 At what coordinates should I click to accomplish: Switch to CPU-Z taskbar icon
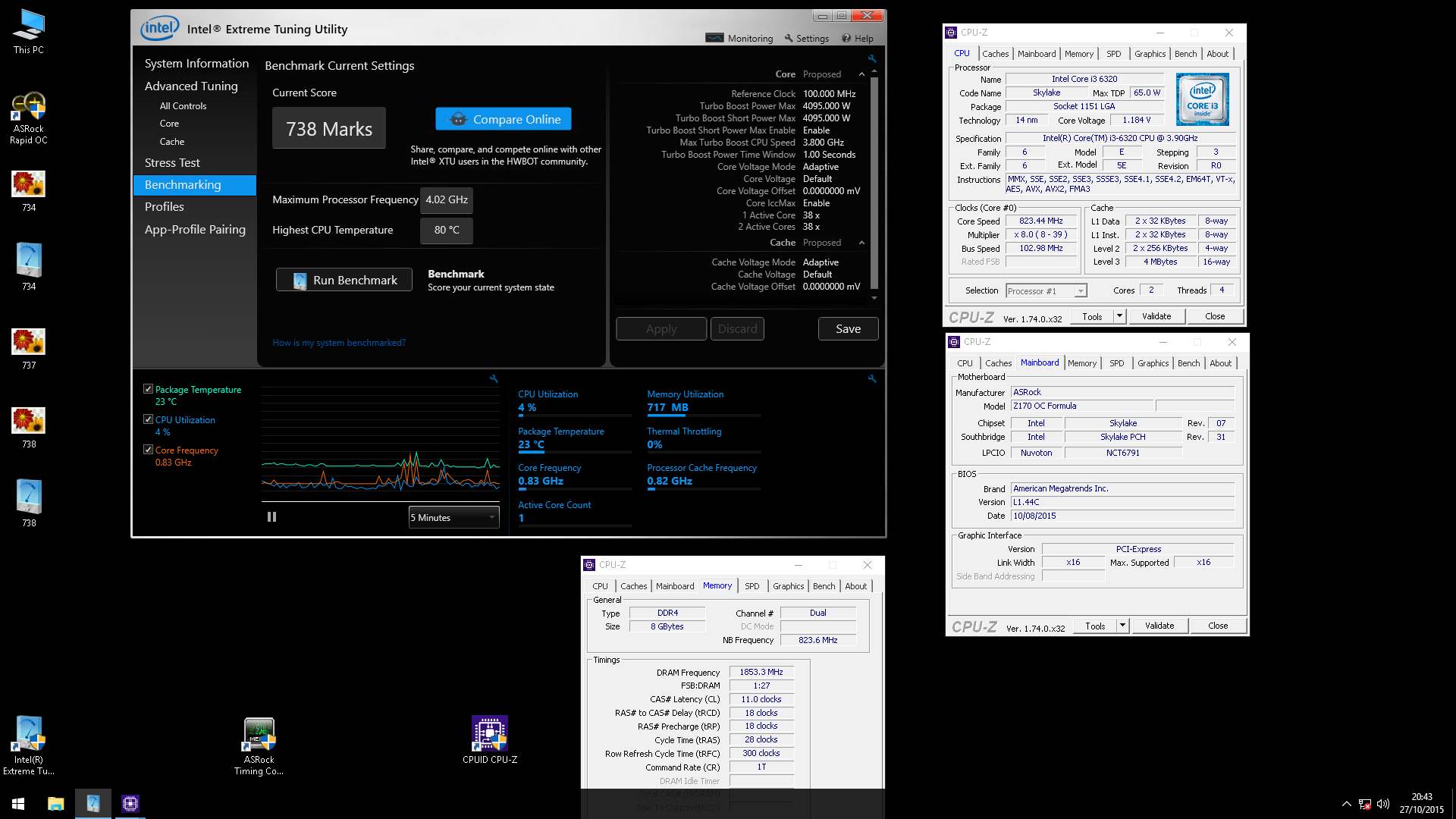pyautogui.click(x=130, y=804)
